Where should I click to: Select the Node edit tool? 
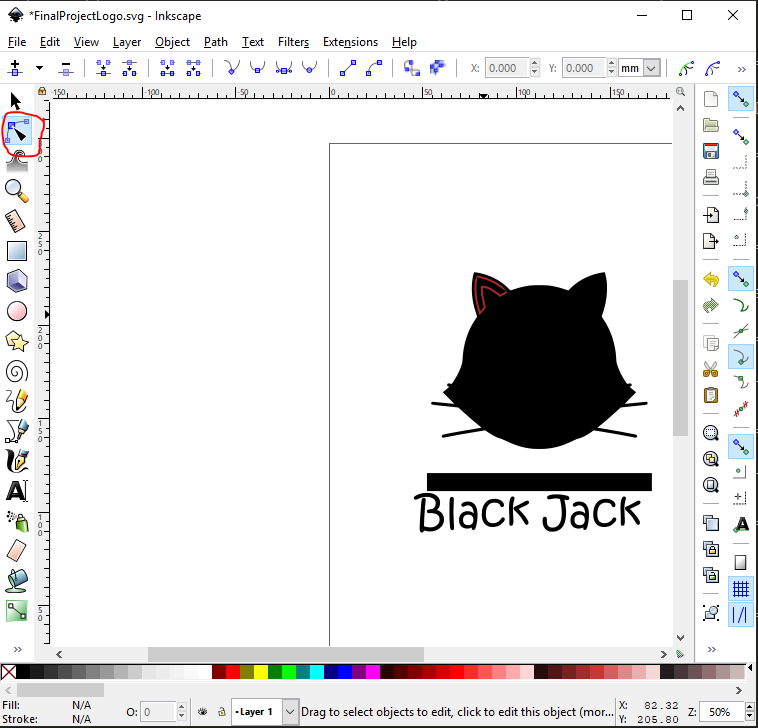pyautogui.click(x=17, y=131)
